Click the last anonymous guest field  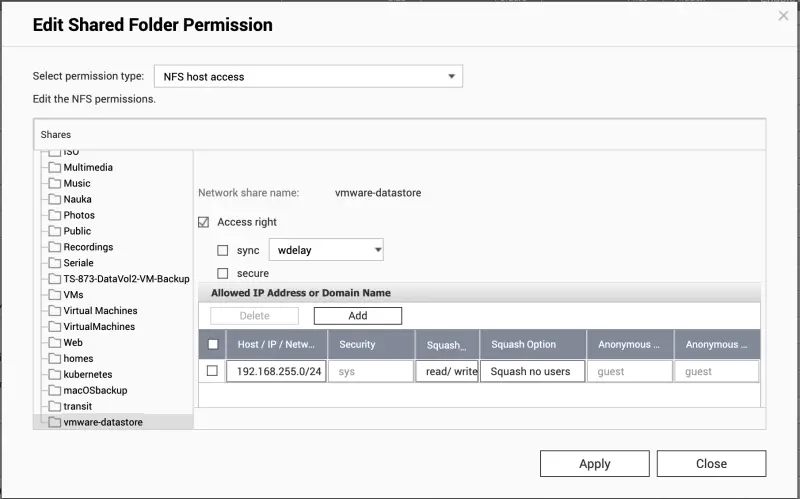pos(717,371)
